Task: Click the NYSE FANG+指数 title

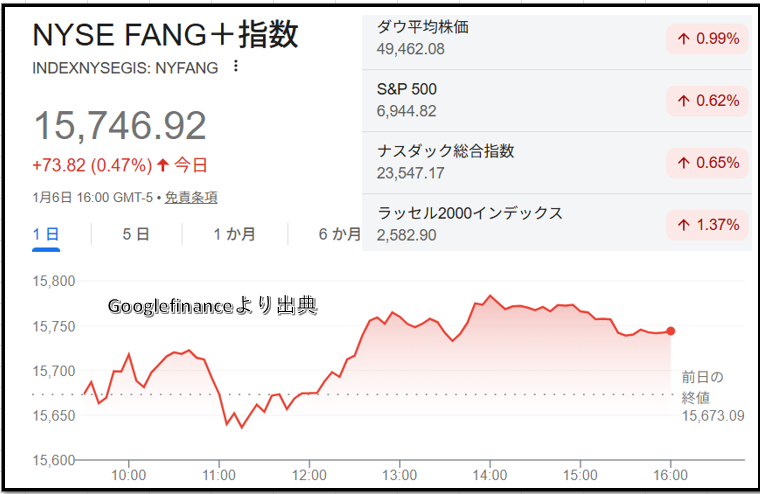Action: coord(166,35)
